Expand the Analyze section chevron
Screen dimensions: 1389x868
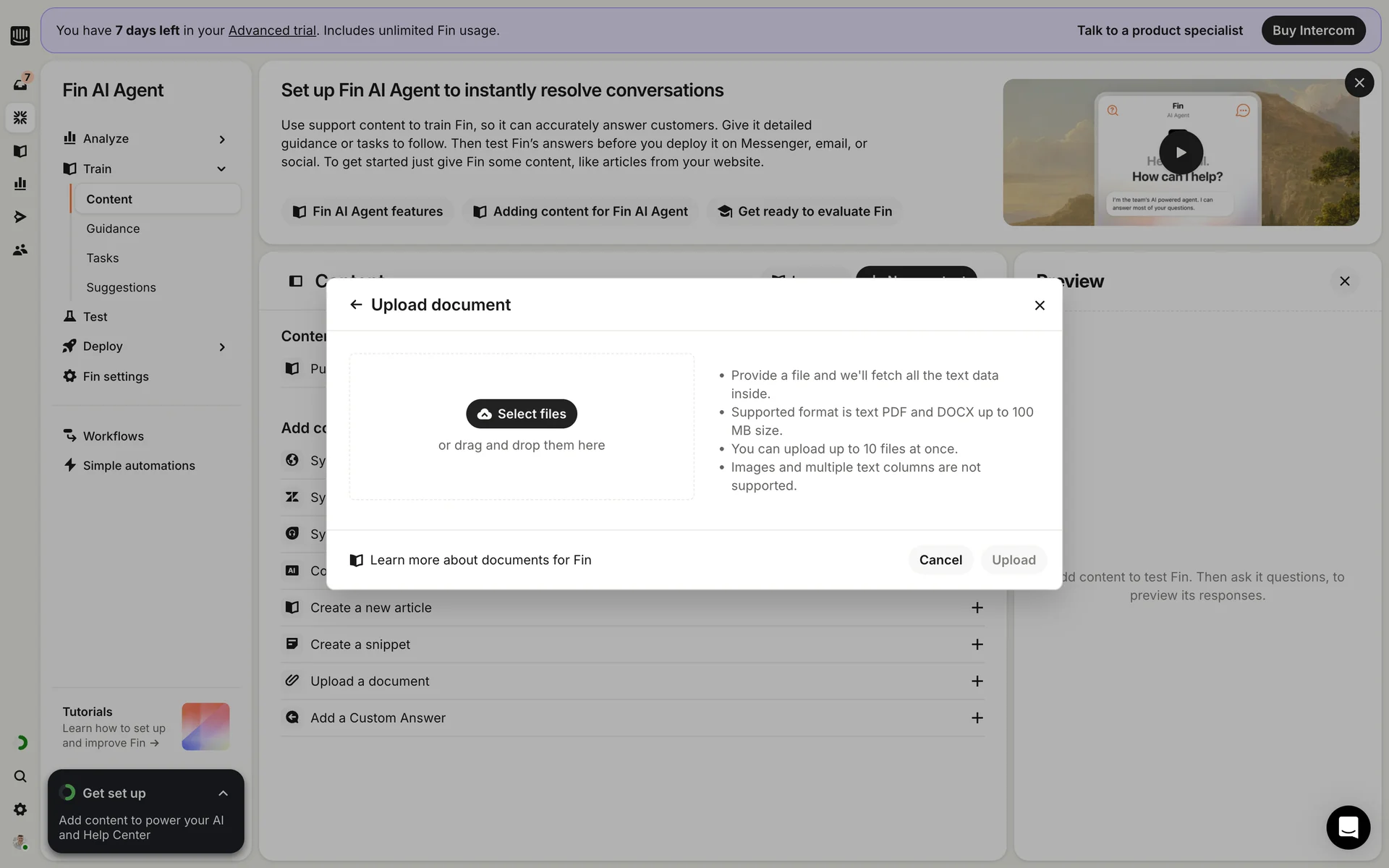[222, 139]
